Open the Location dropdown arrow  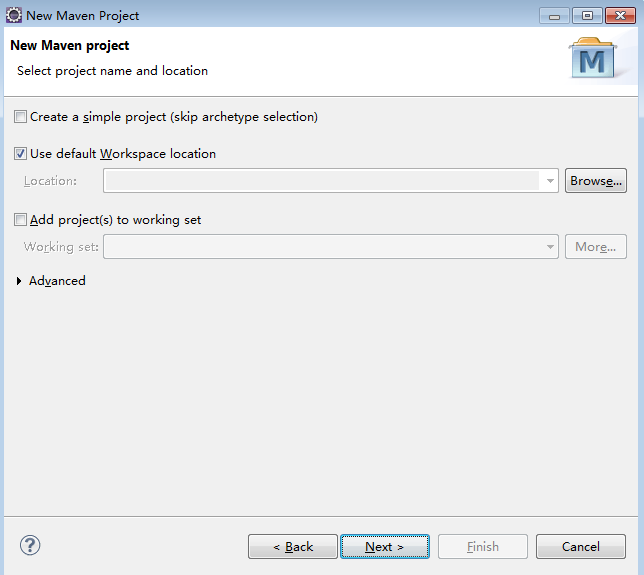pyautogui.click(x=550, y=181)
